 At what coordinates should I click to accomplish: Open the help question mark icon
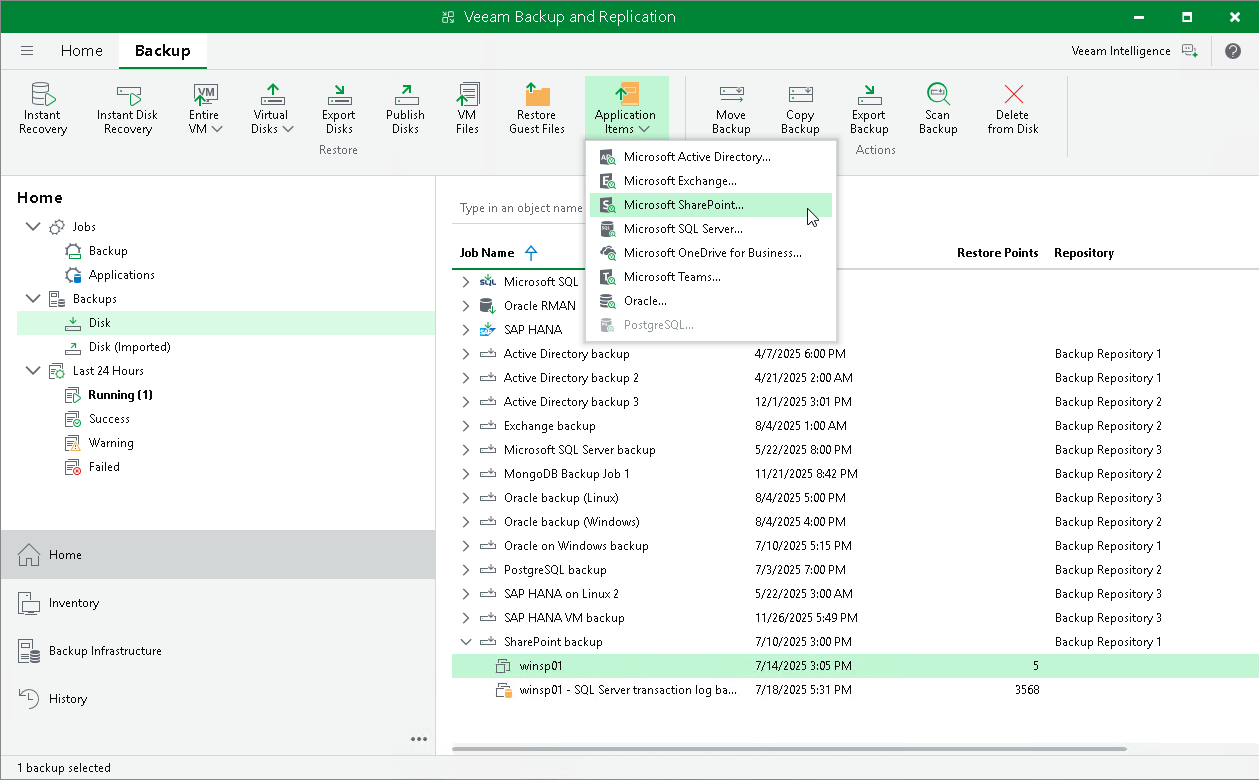tap(1232, 51)
